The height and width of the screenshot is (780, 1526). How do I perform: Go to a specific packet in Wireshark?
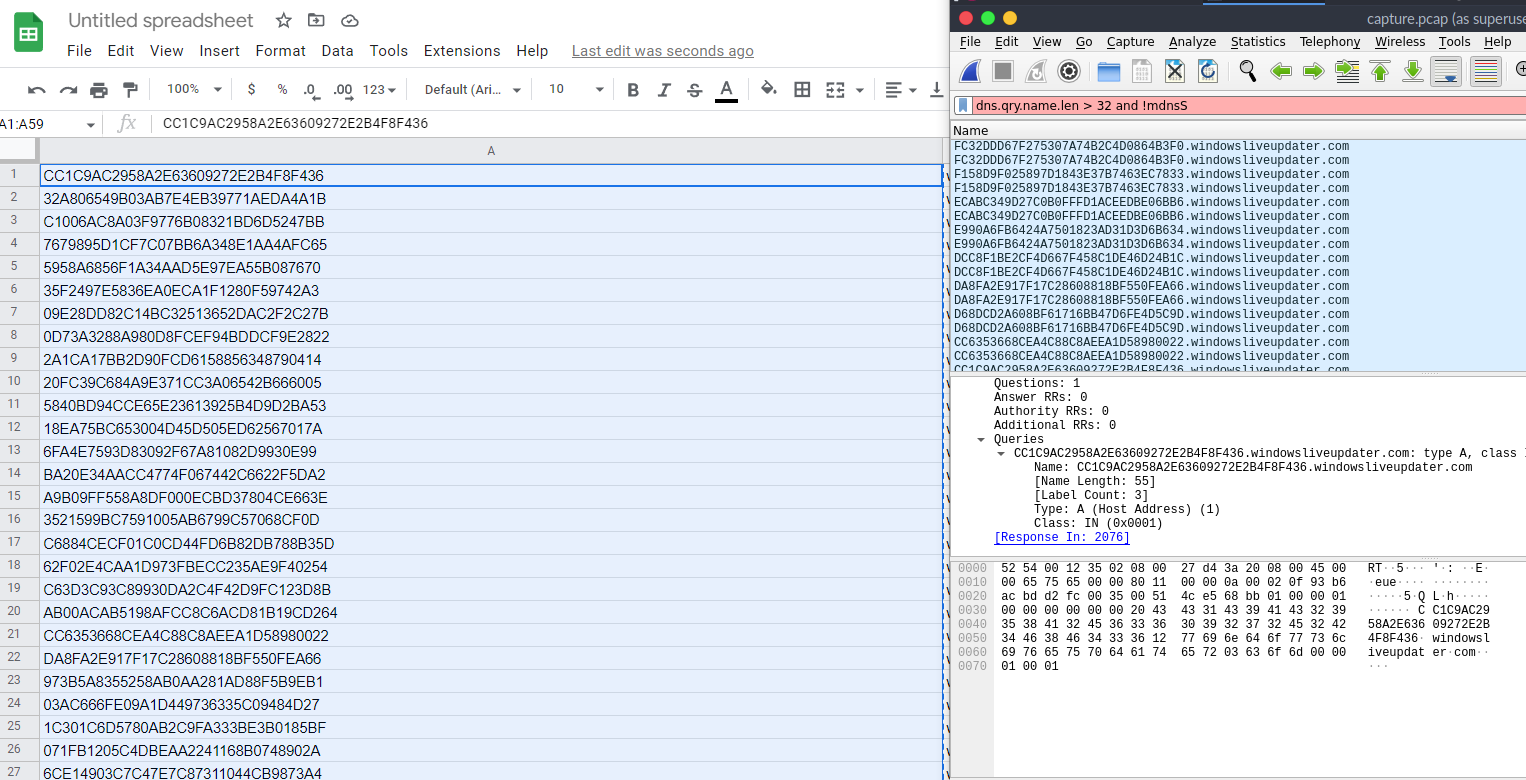[x=1347, y=71]
